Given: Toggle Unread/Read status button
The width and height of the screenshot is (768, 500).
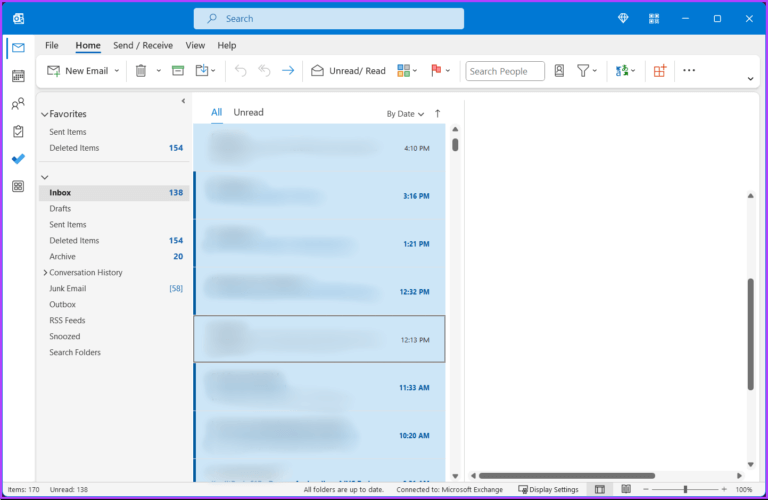Looking at the screenshot, I should (347, 71).
